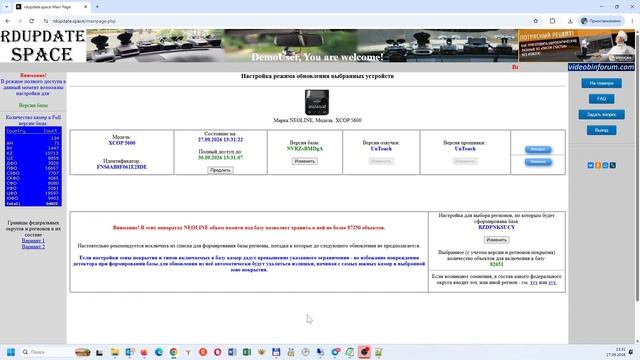Open a new browser tab

(97, 7)
